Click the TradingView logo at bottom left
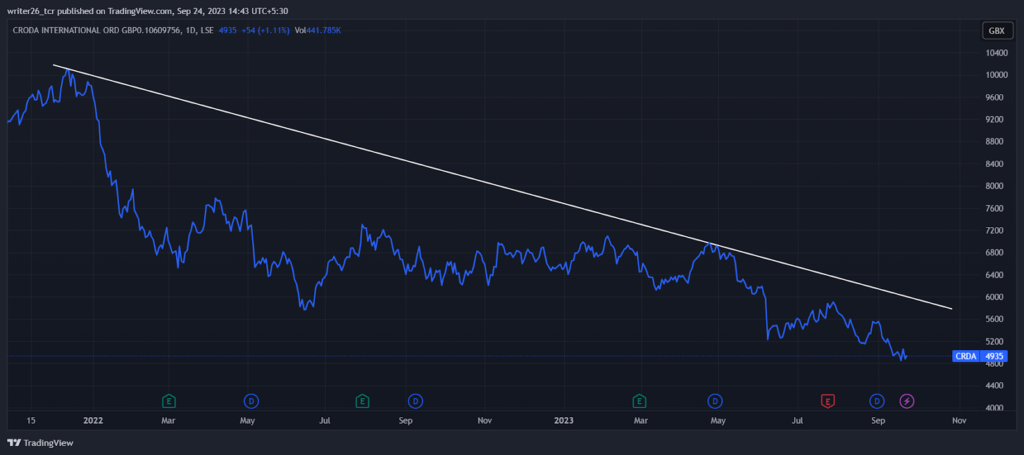Screen dimensions: 1024x455 click(x=40, y=443)
